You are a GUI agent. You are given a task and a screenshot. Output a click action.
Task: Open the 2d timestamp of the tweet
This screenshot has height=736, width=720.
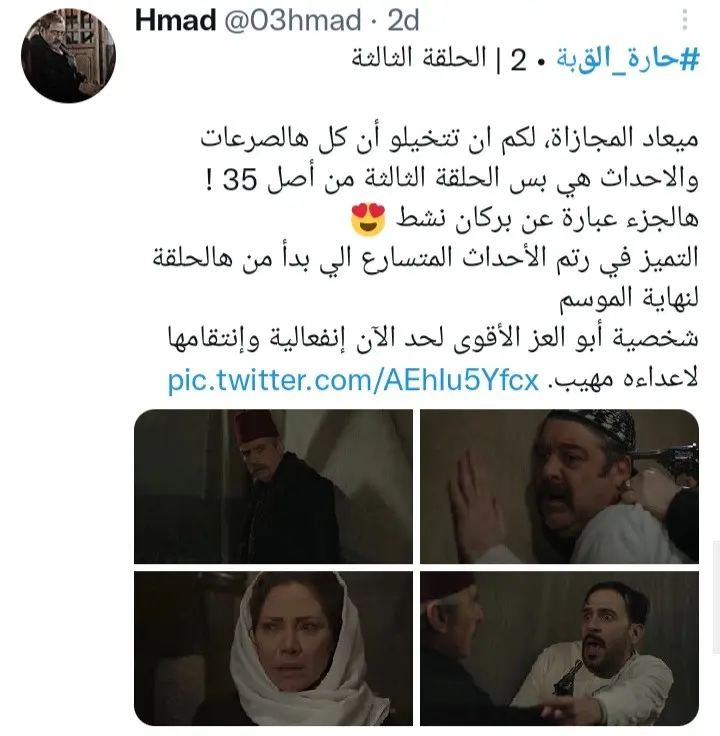pyautogui.click(x=403, y=21)
